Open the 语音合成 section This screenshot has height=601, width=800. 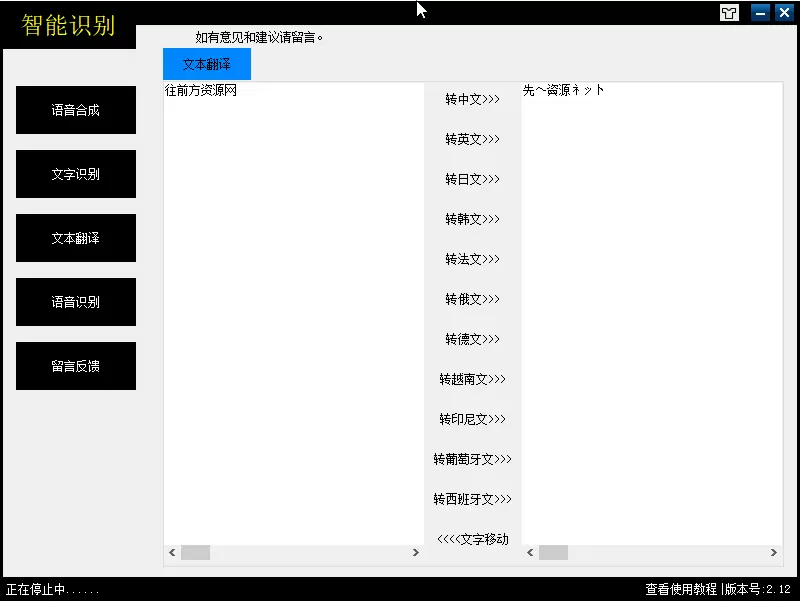pos(76,110)
